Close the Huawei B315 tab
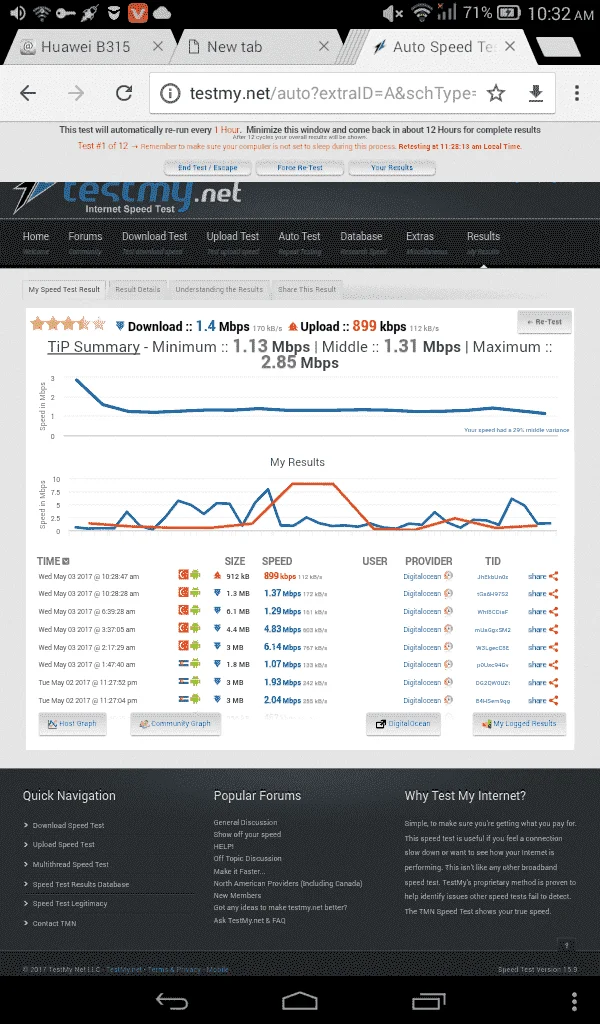Screen dimensions: 600x1024 point(158,46)
